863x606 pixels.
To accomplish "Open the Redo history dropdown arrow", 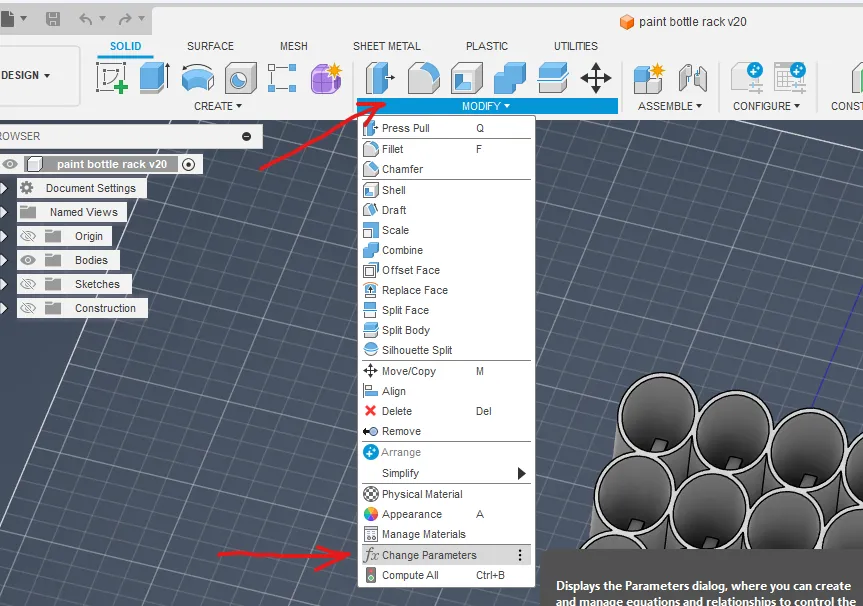I will 141,19.
